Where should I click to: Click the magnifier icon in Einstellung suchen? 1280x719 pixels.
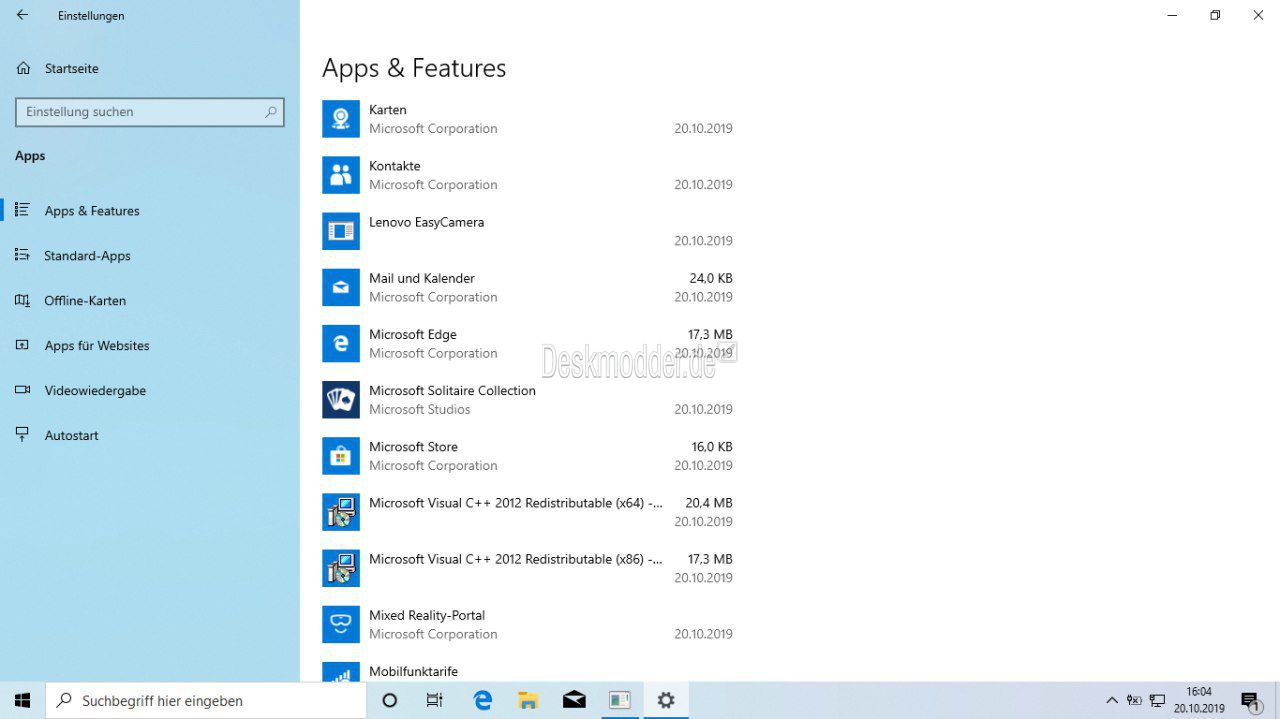pos(271,112)
